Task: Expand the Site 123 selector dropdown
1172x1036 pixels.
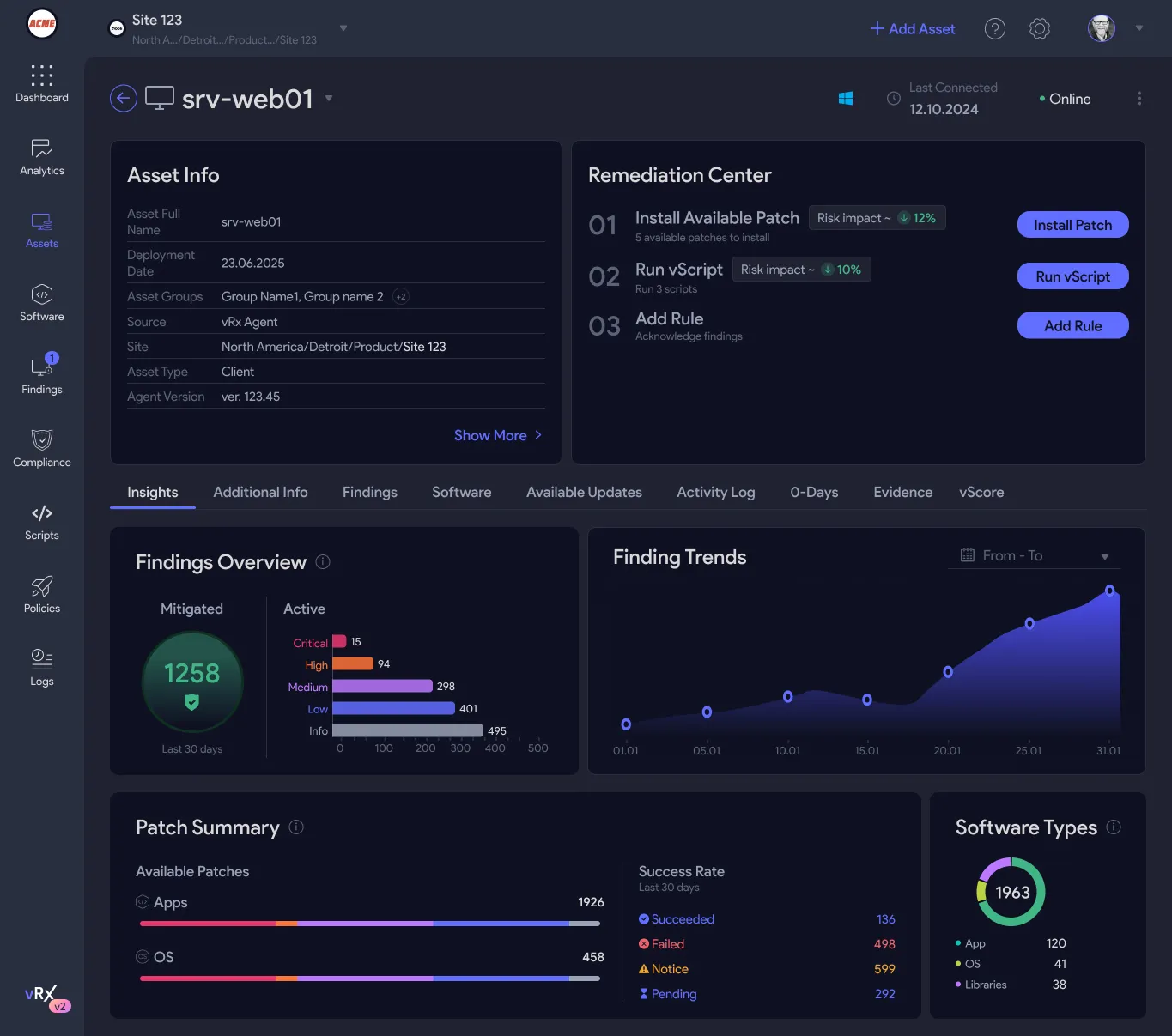Action: click(x=343, y=28)
